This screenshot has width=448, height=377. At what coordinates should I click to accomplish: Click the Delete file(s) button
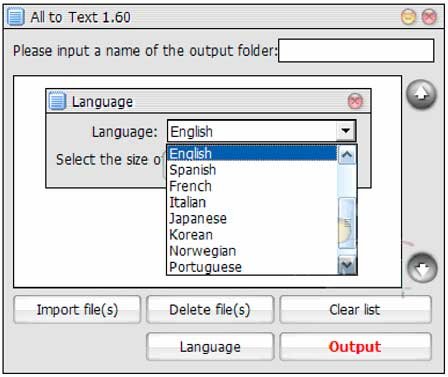210,310
